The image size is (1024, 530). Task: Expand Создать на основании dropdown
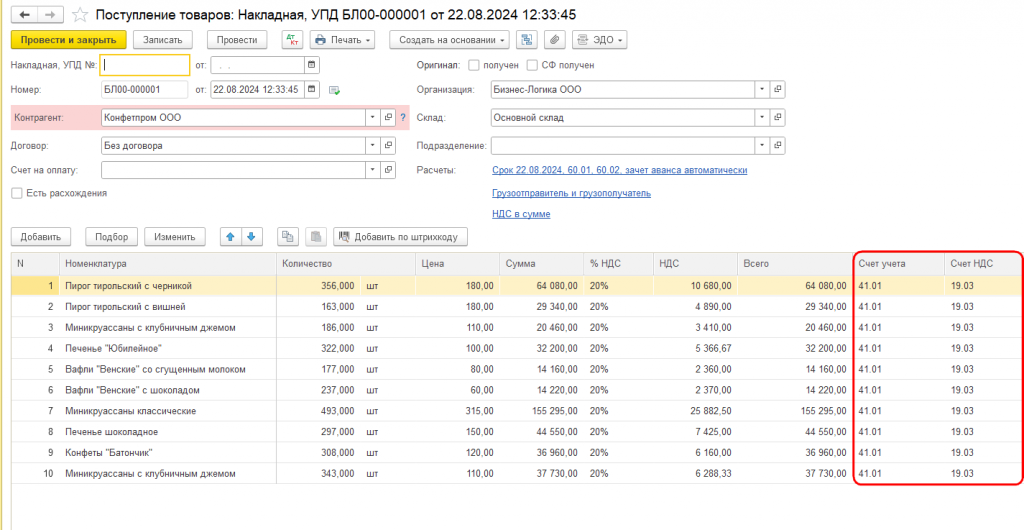[x=449, y=40]
